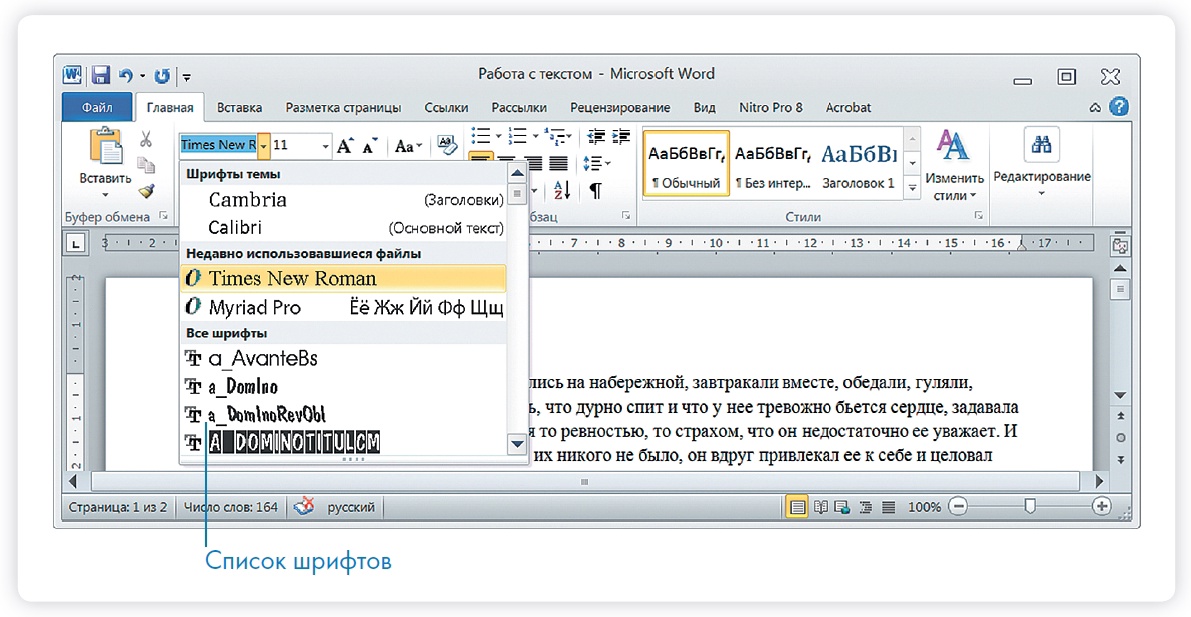Click the Файл button
This screenshot has width=1191, height=617.
[97, 108]
